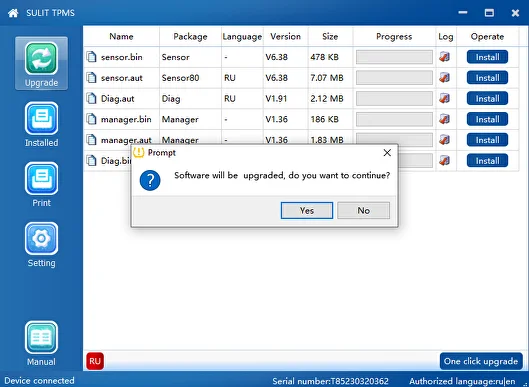Select the sensor.aut file name
The width and height of the screenshot is (529, 387).
click(121, 78)
